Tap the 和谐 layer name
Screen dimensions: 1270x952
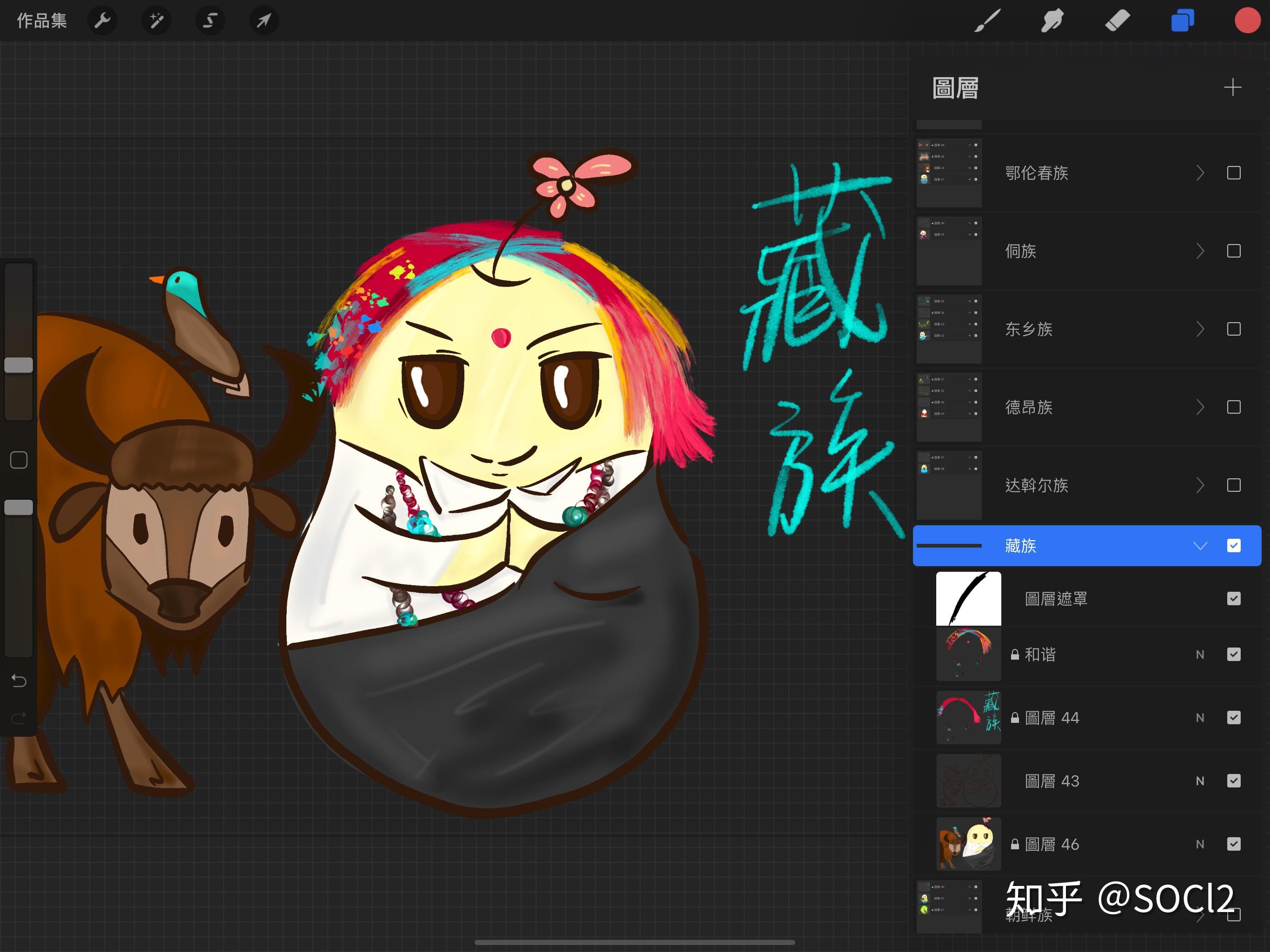tap(1040, 654)
